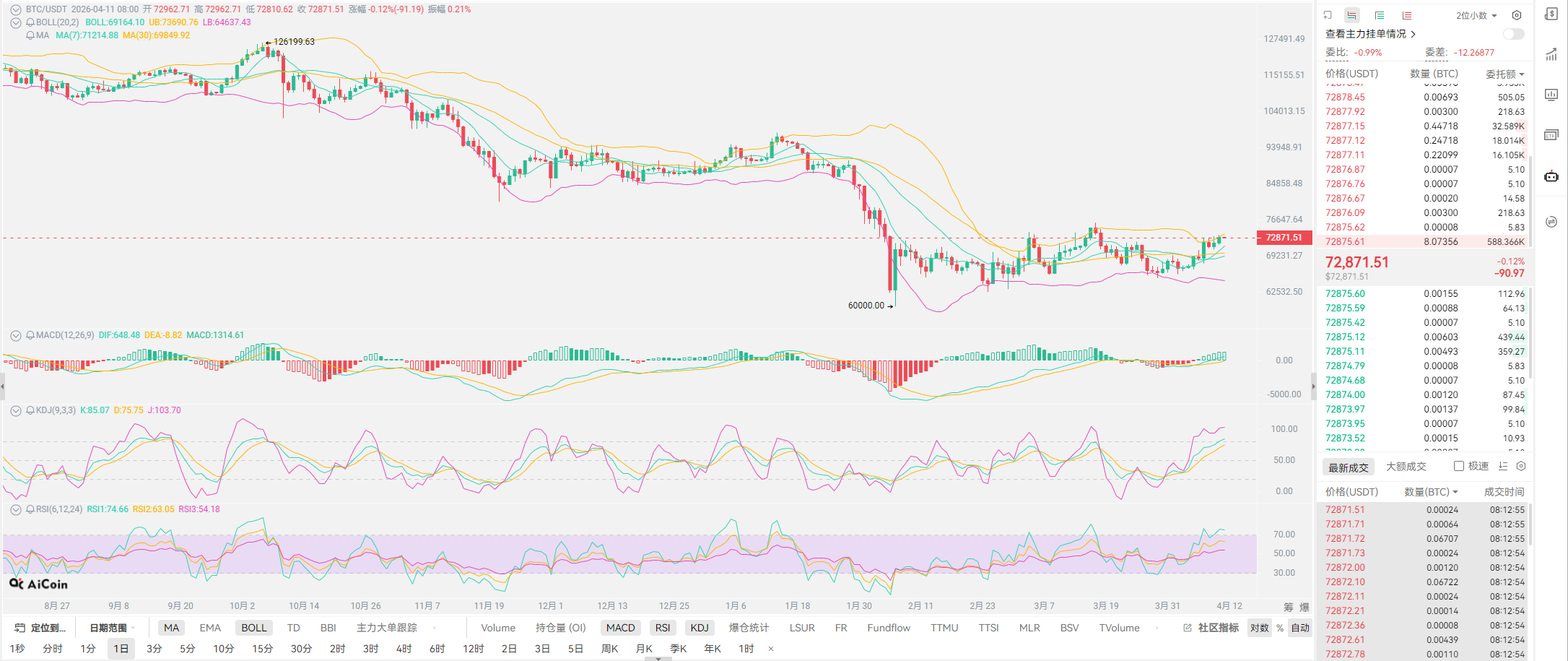Open the trading robot sidebar icon
1568x661 pixels.
(1551, 176)
